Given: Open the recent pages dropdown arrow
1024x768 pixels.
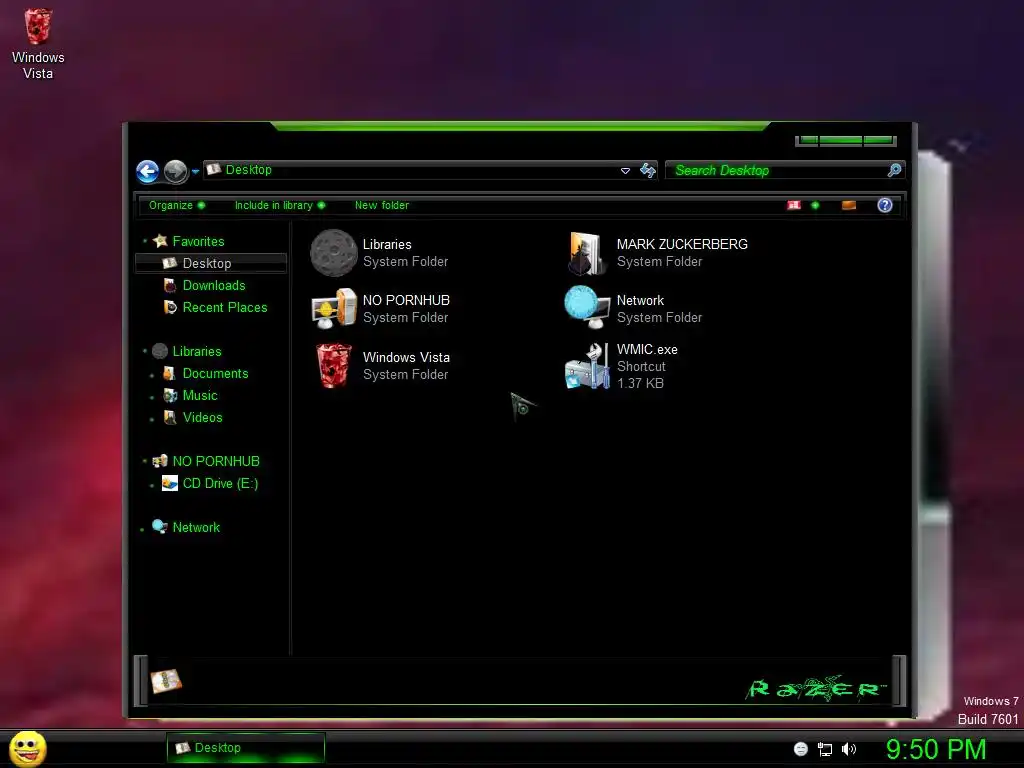Looking at the screenshot, I should (x=195, y=172).
